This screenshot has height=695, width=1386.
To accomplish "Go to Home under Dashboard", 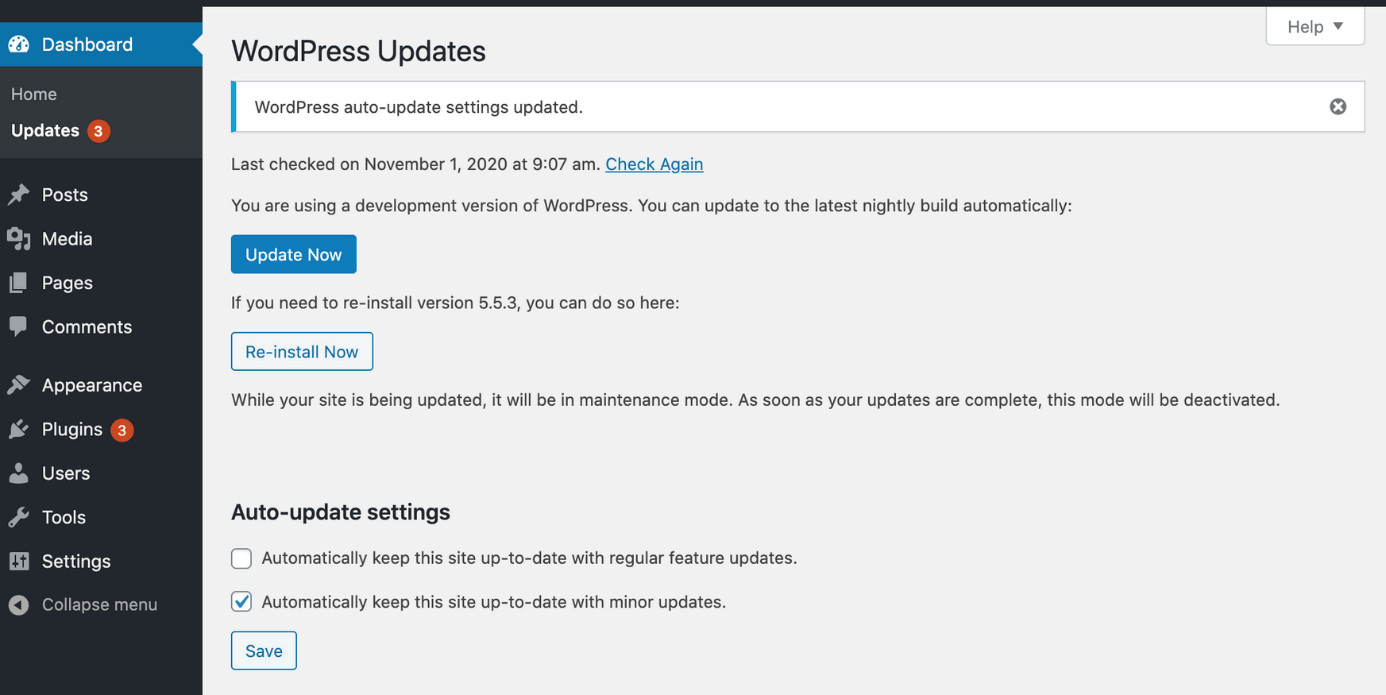I will 34,94.
